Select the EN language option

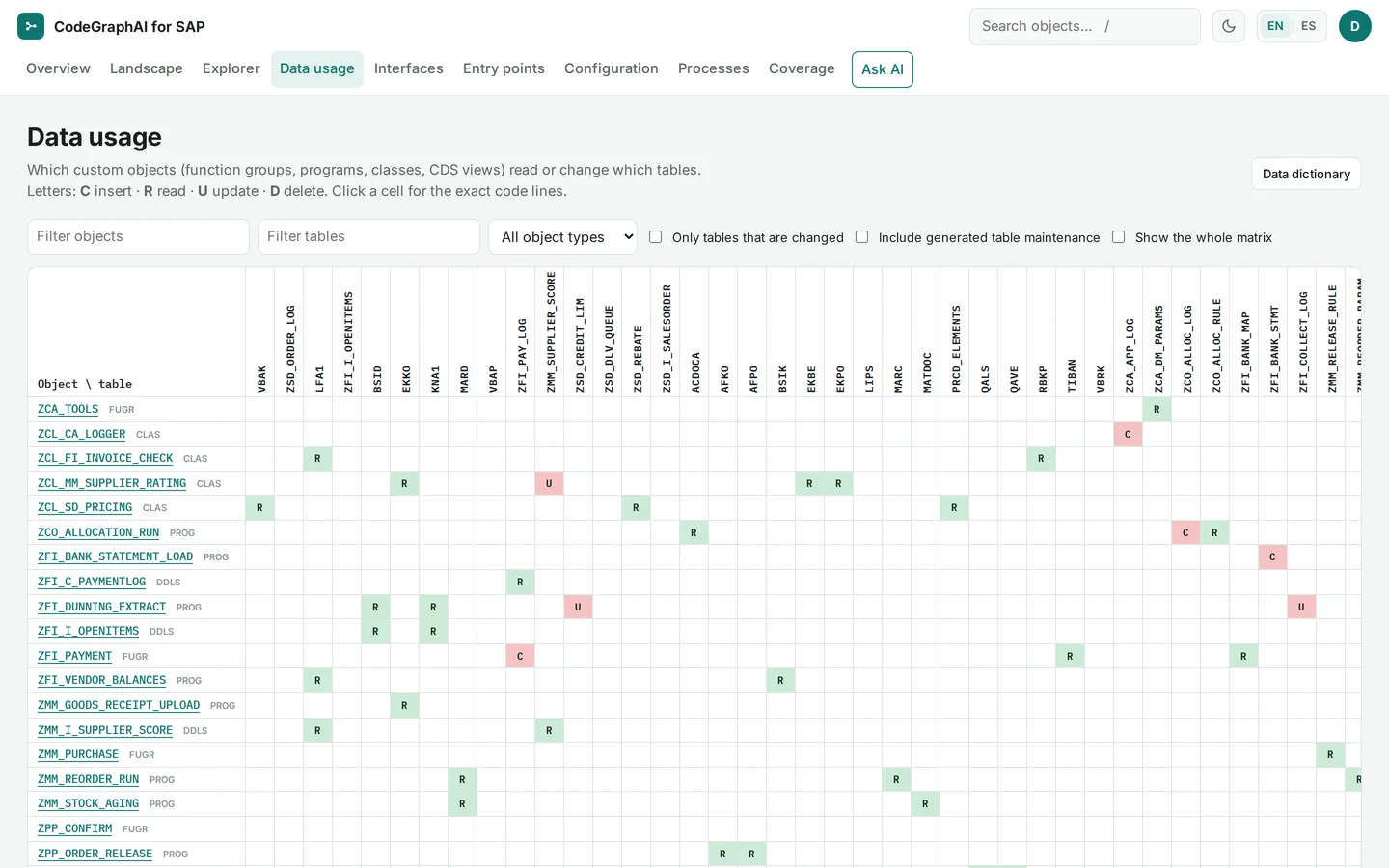click(x=1275, y=26)
